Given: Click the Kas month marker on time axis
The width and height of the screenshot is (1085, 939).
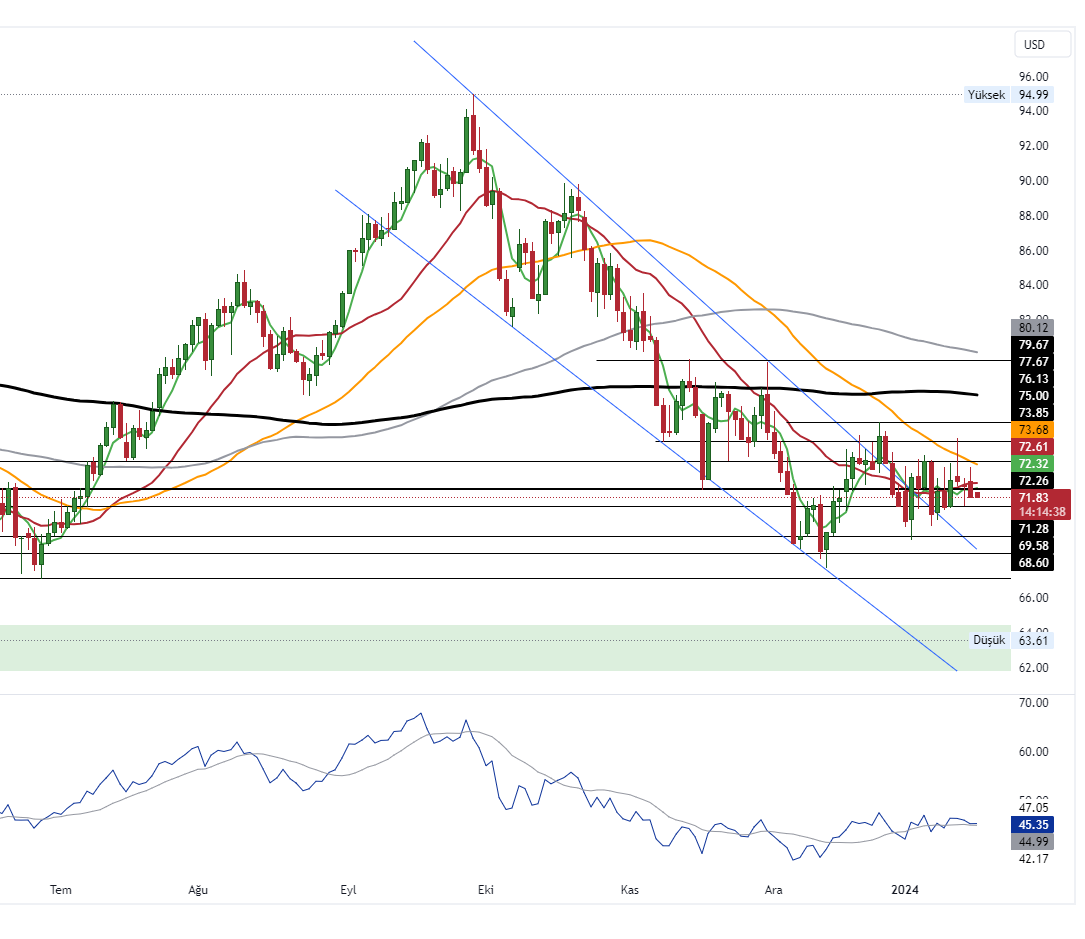Looking at the screenshot, I should (630, 889).
